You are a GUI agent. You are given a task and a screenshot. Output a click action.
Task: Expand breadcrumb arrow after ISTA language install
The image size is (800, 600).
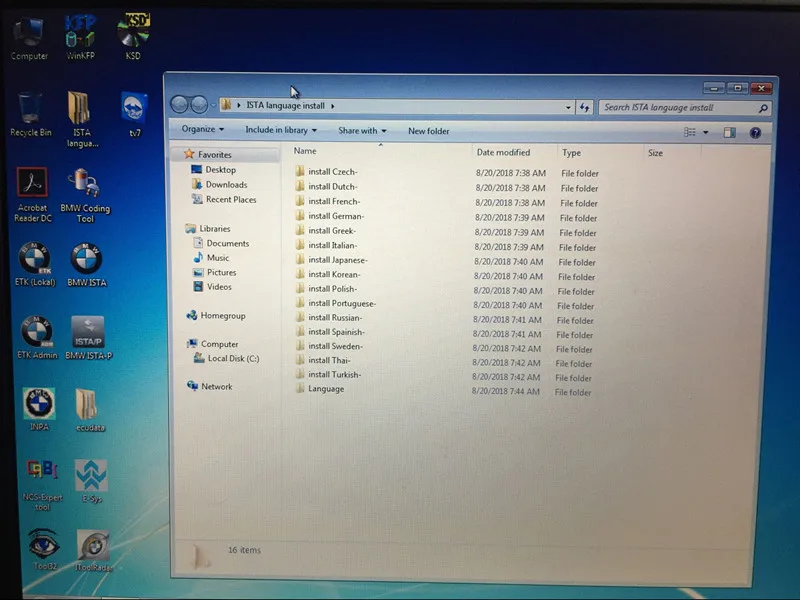(333, 106)
